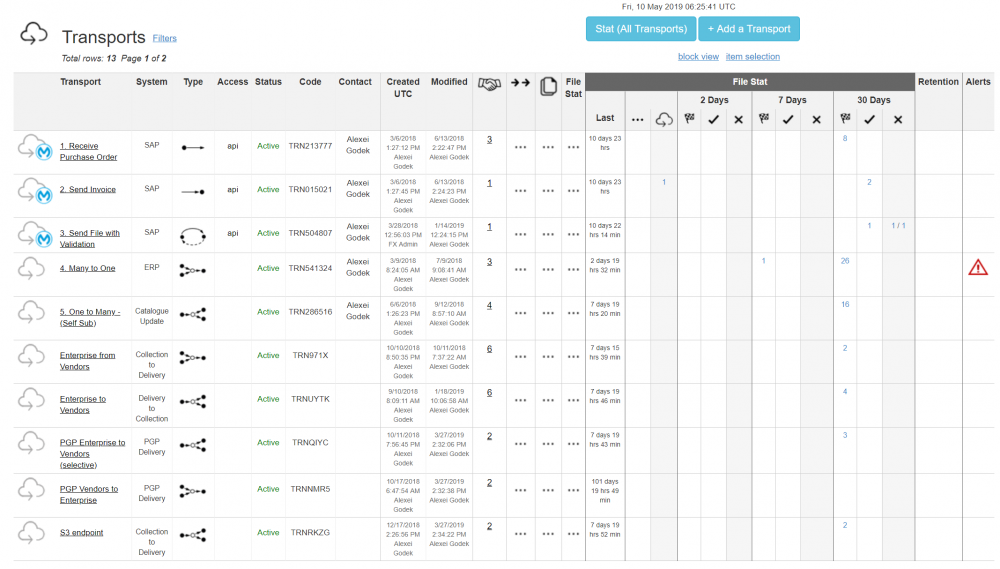Switch to block view
Viewport: 1000px width, 569px height.
coord(698,57)
